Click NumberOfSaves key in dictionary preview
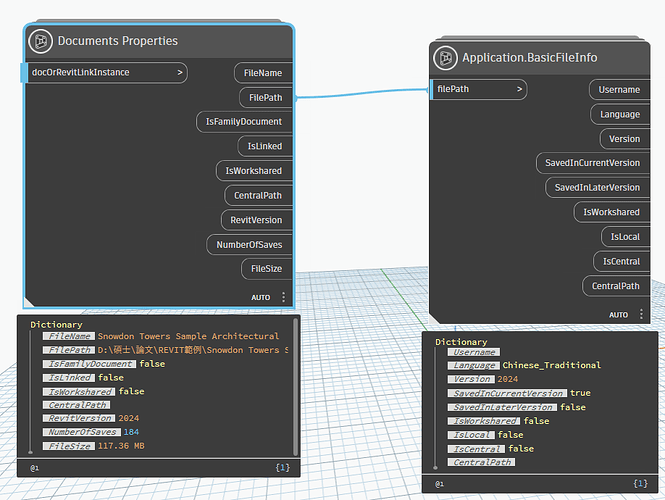The image size is (665, 500). pos(82,432)
